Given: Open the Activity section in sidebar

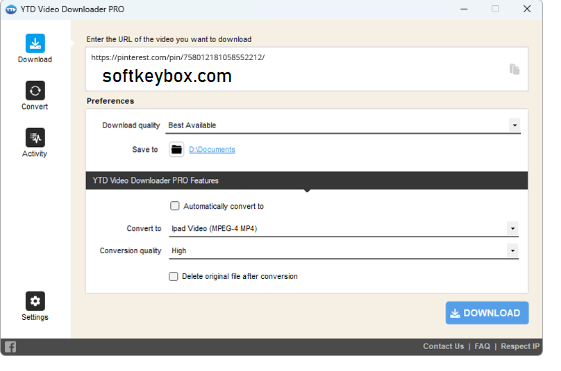Looking at the screenshot, I should (x=35, y=143).
